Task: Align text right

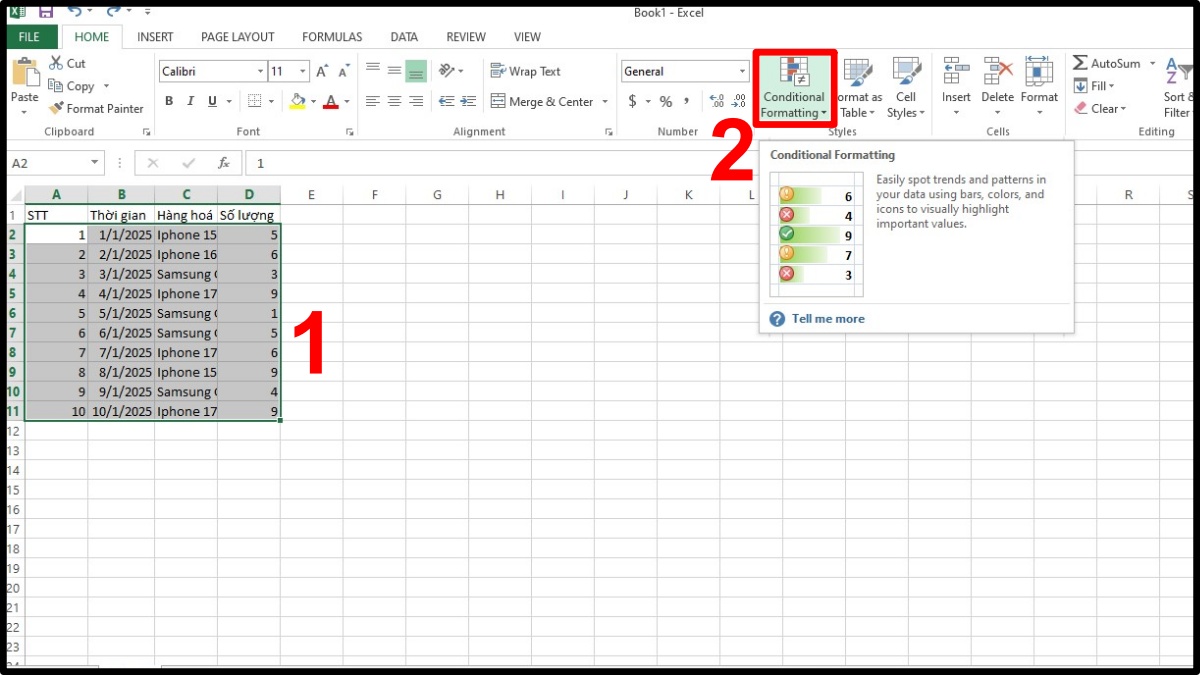Action: 416,101
